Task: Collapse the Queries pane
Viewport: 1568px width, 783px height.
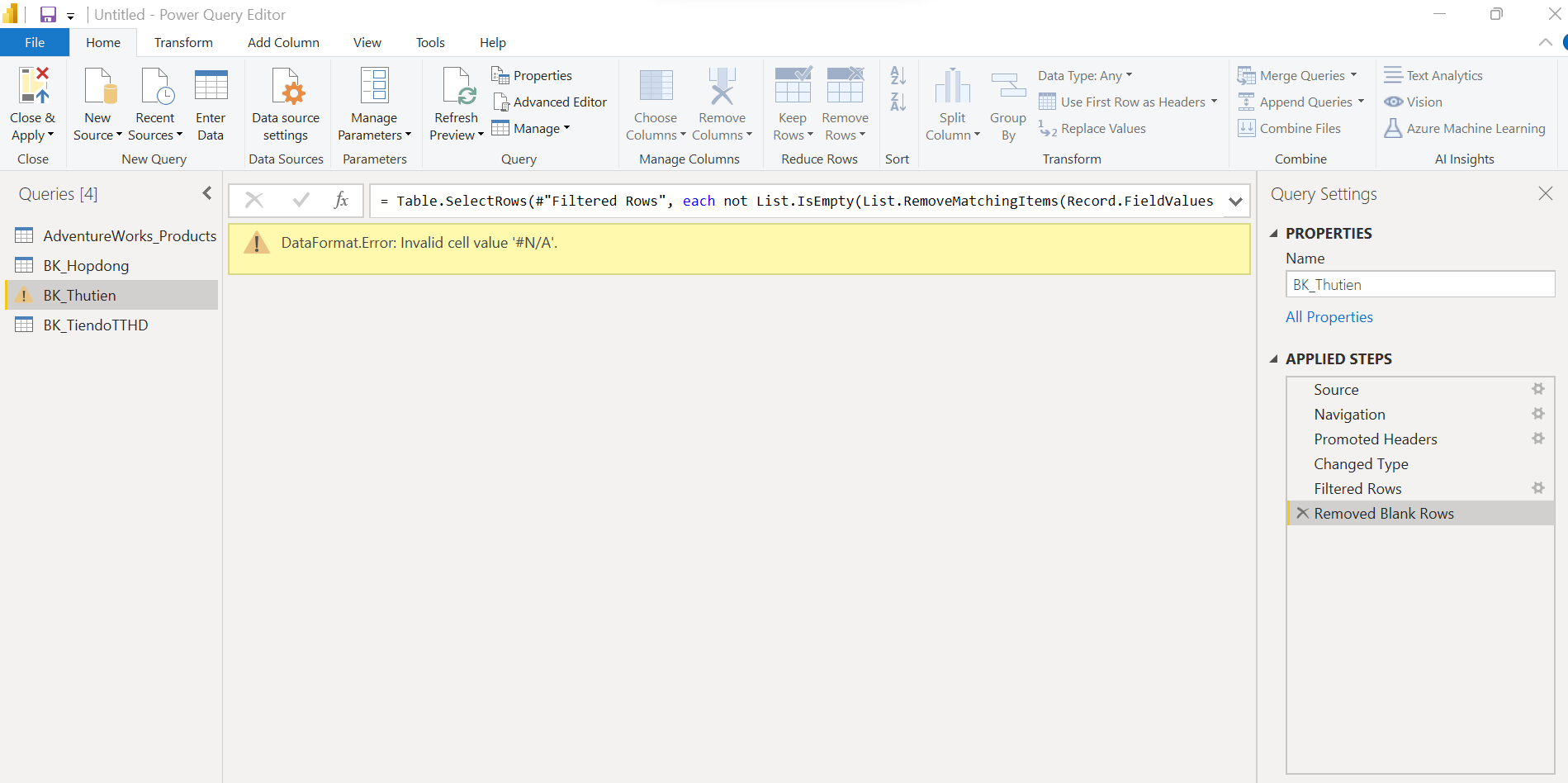Action: [x=207, y=193]
